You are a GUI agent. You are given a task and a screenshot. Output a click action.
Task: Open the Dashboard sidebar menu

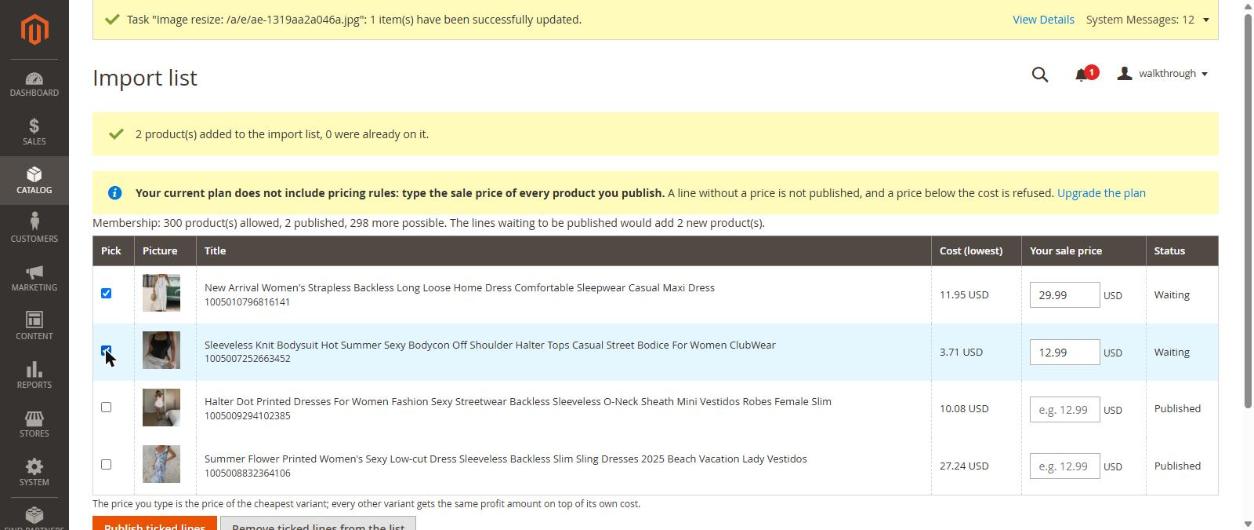click(x=34, y=84)
